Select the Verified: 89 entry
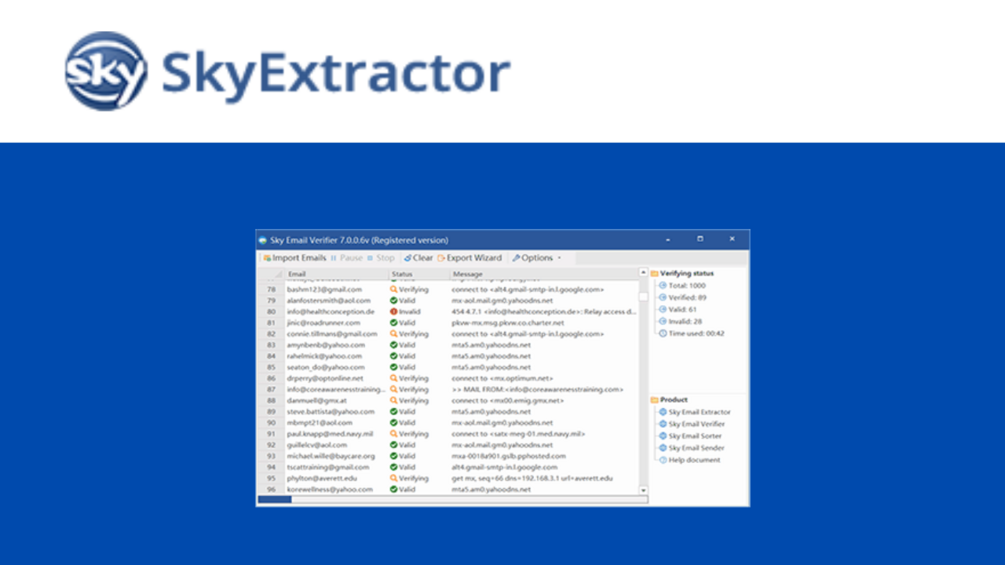 (687, 298)
